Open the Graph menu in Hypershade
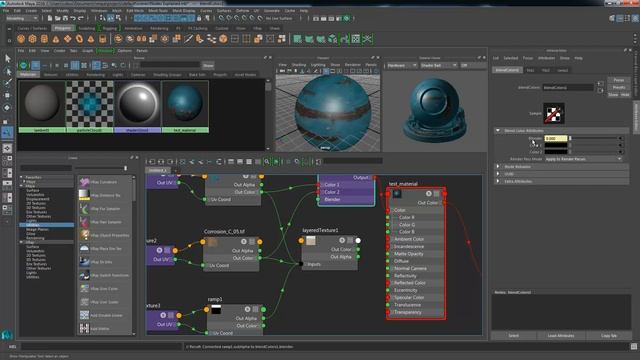640x360 pixels. (x=87, y=51)
